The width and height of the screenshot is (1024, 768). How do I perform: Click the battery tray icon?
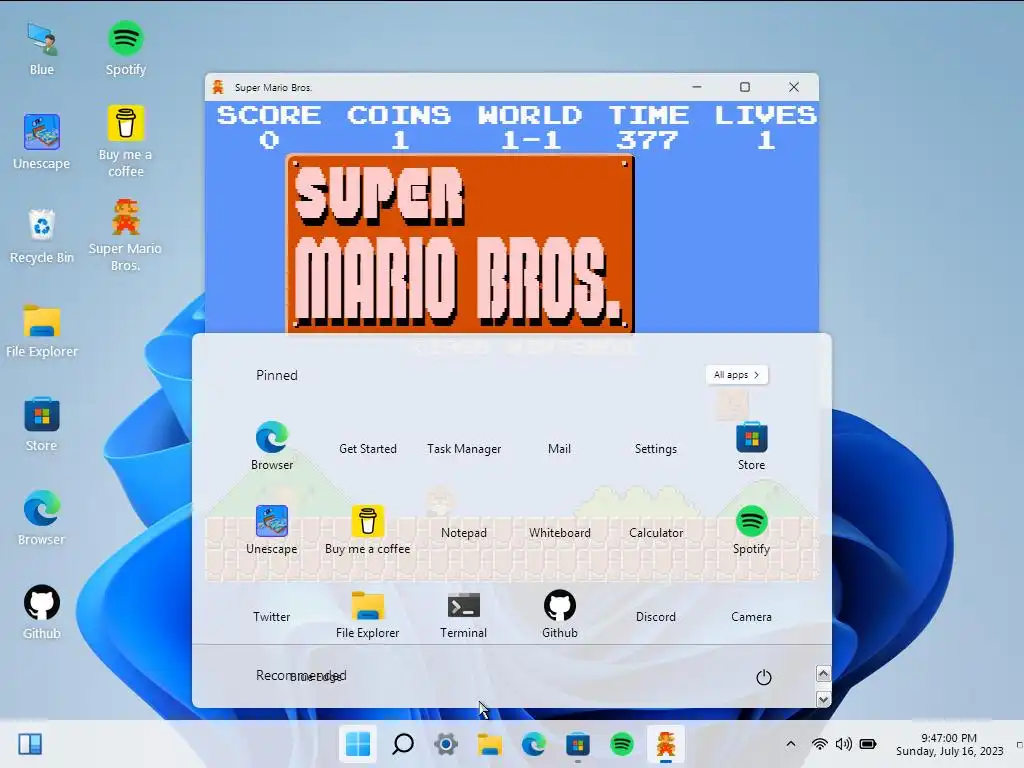868,744
